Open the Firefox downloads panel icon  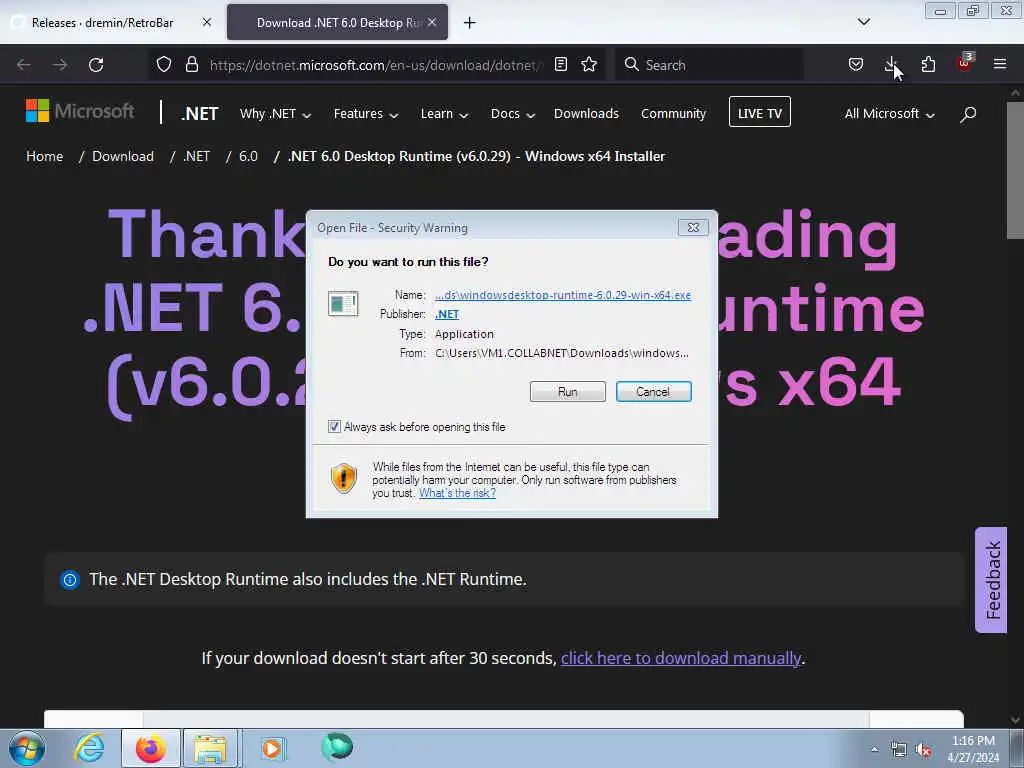click(x=891, y=64)
